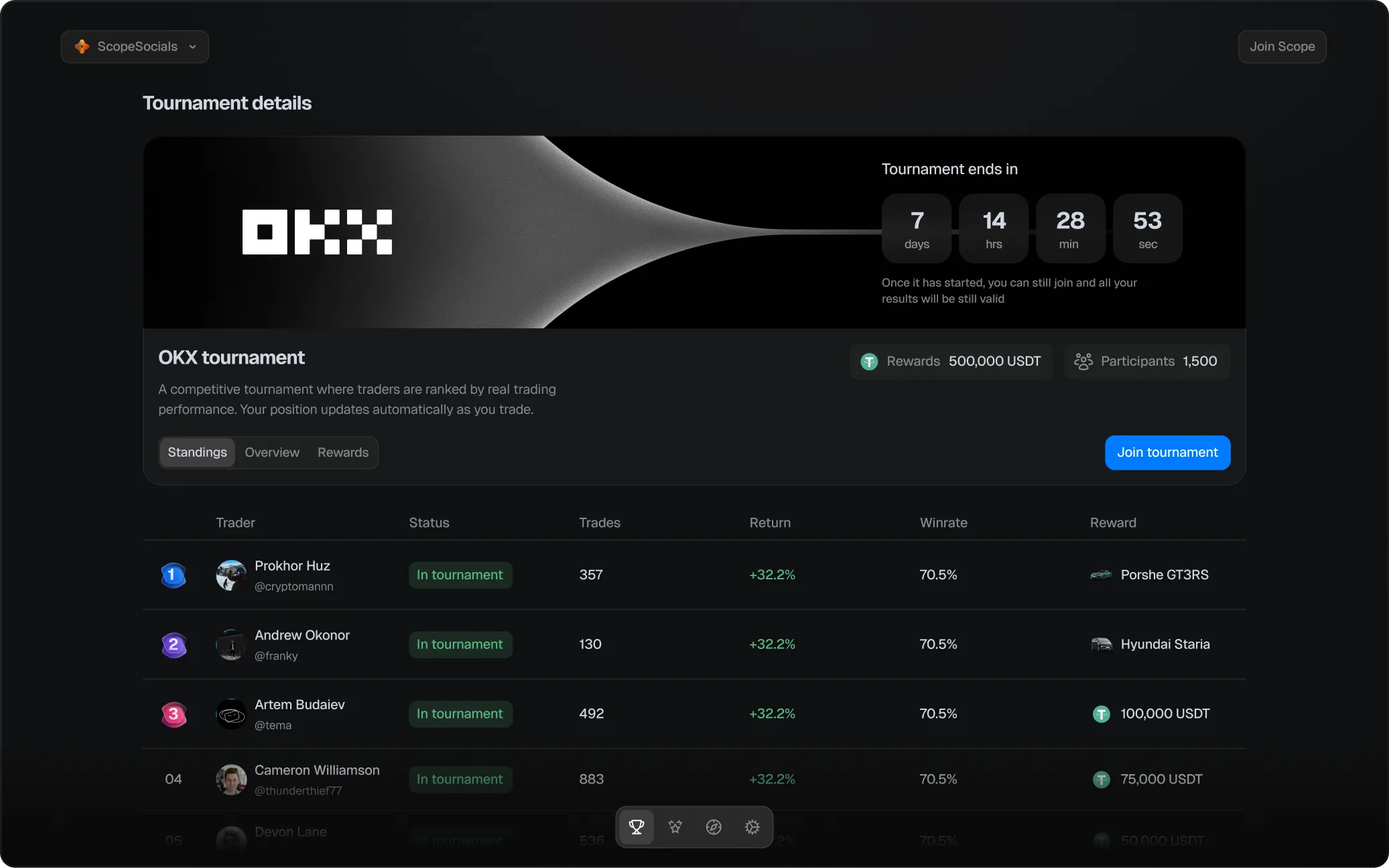Click the 100,000 USDT reward text
This screenshot has width=1389, height=868.
click(x=1165, y=714)
